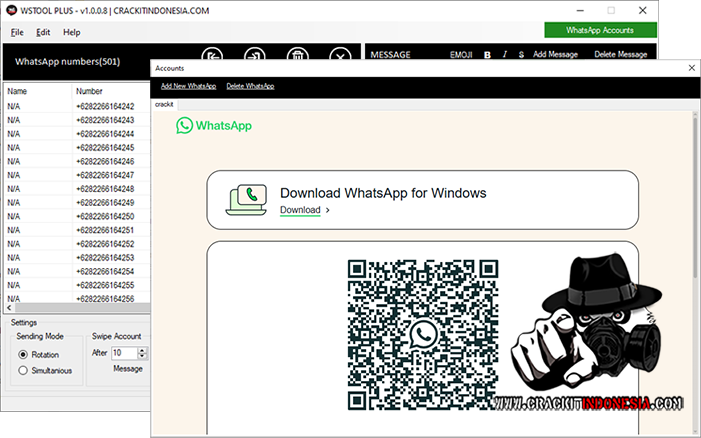Toggle italic message formatting

tap(505, 54)
